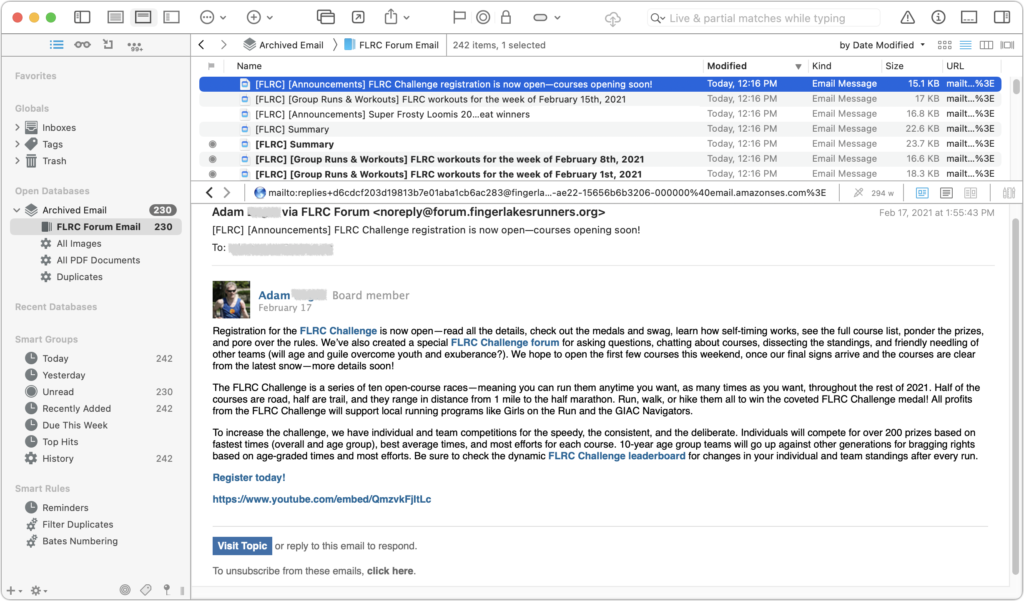1024x601 pixels.
Task: Click the Visit Topic button
Action: click(x=242, y=546)
